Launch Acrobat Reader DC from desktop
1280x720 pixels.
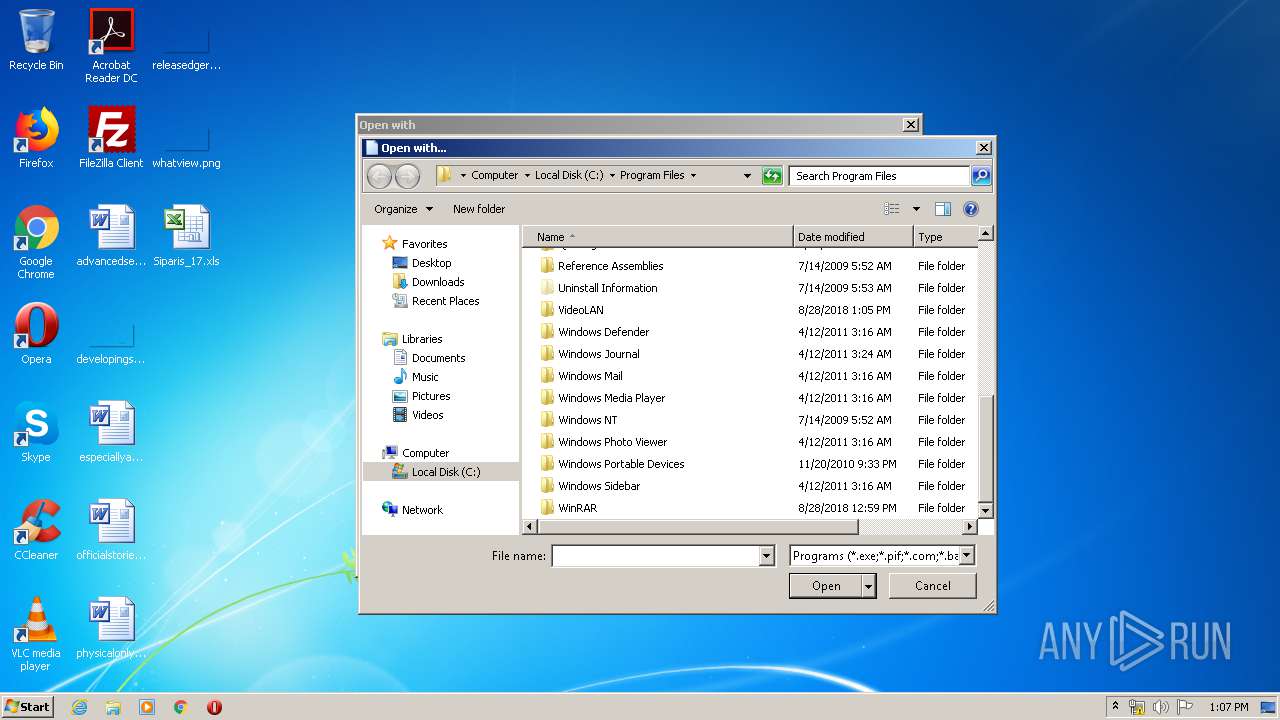pyautogui.click(x=111, y=46)
